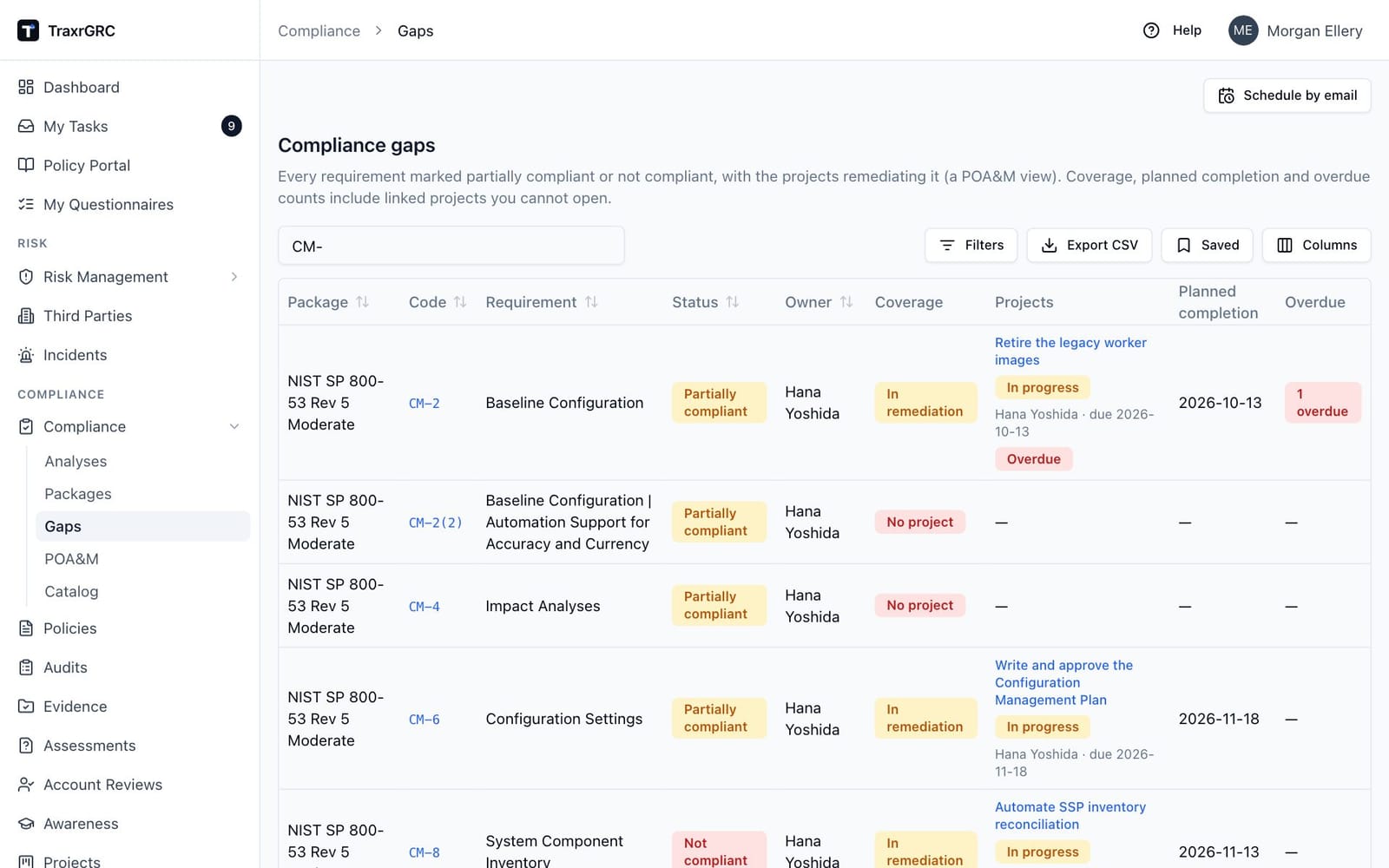Image resolution: width=1389 pixels, height=868 pixels.
Task: Click the ME user avatar
Action: tap(1243, 30)
